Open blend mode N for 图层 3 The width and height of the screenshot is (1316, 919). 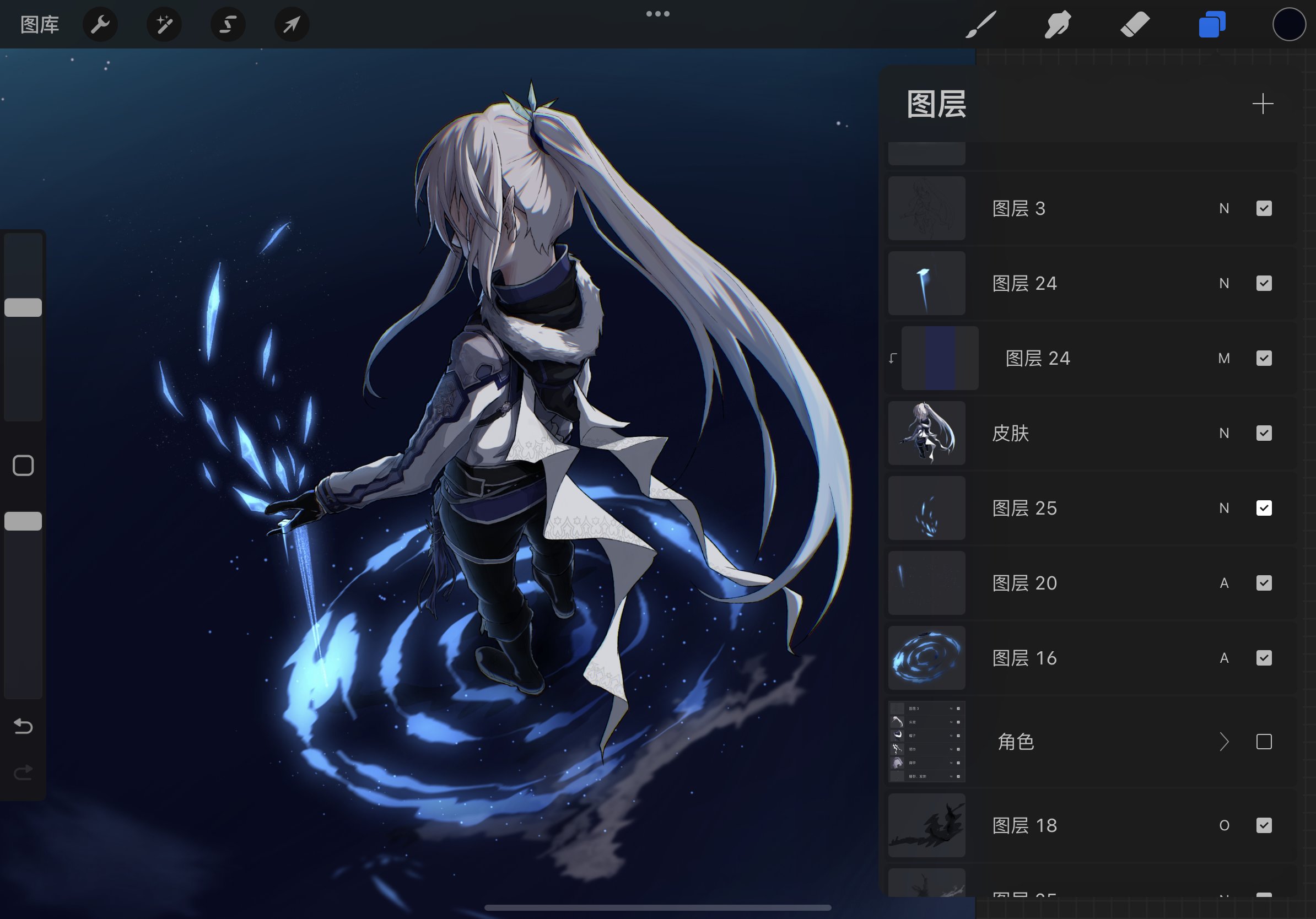(1225, 208)
